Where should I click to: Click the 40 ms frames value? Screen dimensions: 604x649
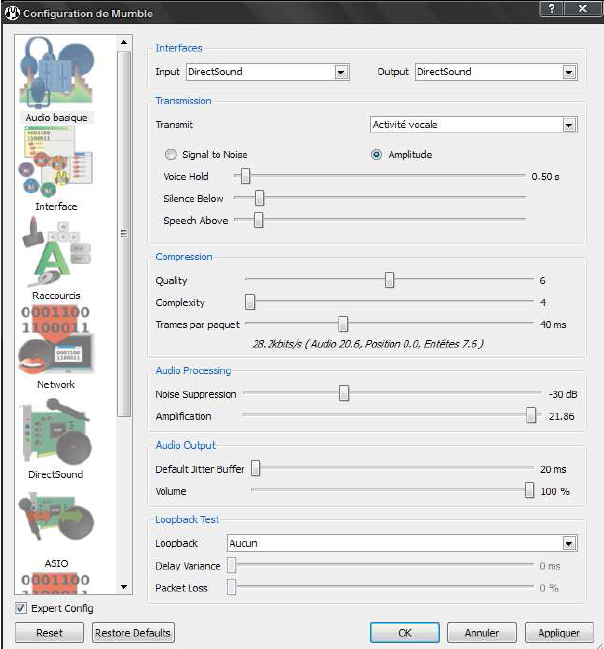click(x=553, y=324)
